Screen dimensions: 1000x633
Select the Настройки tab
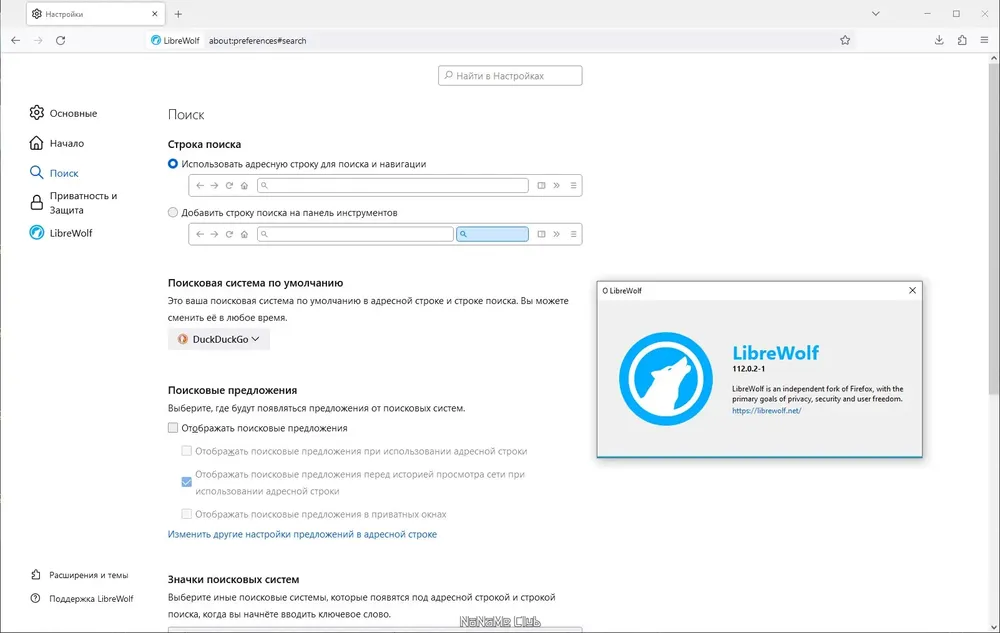[x=95, y=13]
